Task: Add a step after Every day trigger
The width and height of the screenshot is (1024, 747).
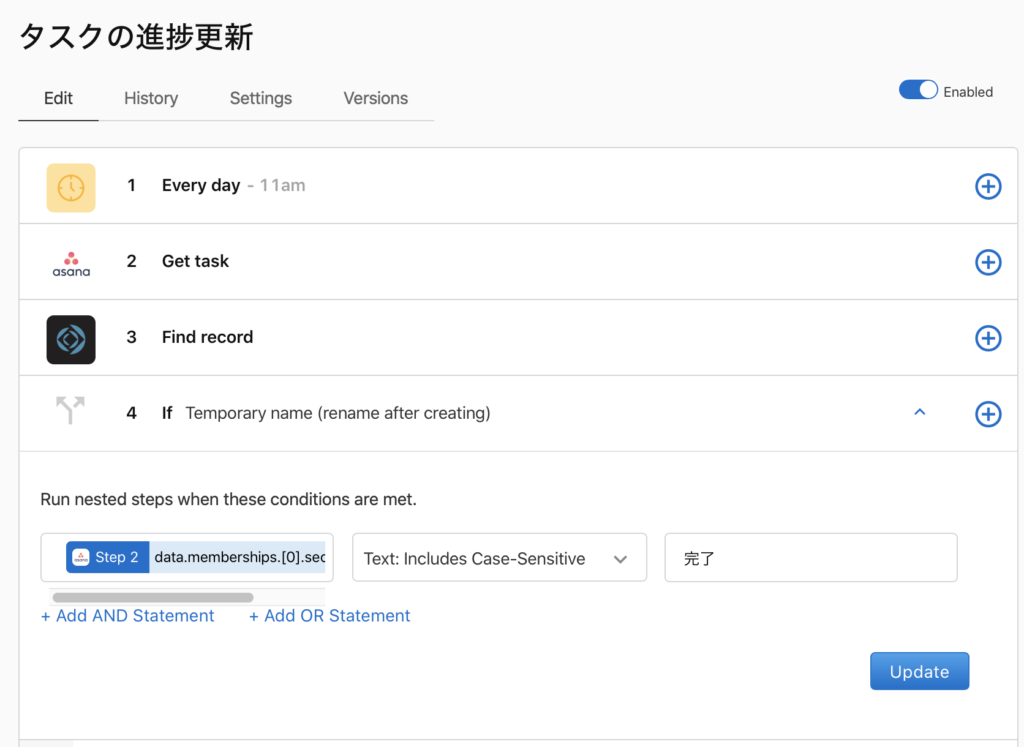Action: (x=987, y=186)
